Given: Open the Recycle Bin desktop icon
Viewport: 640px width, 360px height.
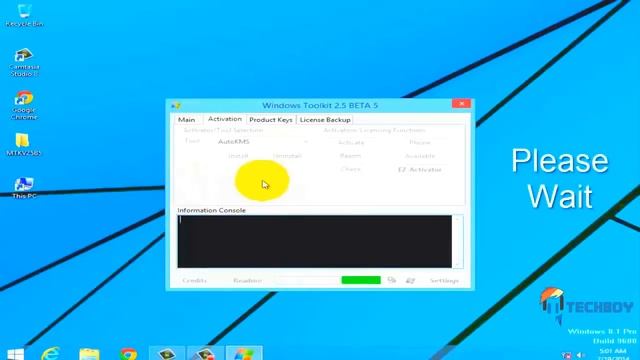Looking at the screenshot, I should pyautogui.click(x=24, y=15).
